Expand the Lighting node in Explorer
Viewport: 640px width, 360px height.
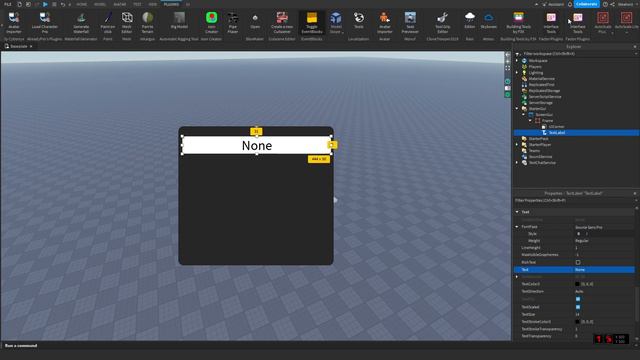[x=517, y=73]
